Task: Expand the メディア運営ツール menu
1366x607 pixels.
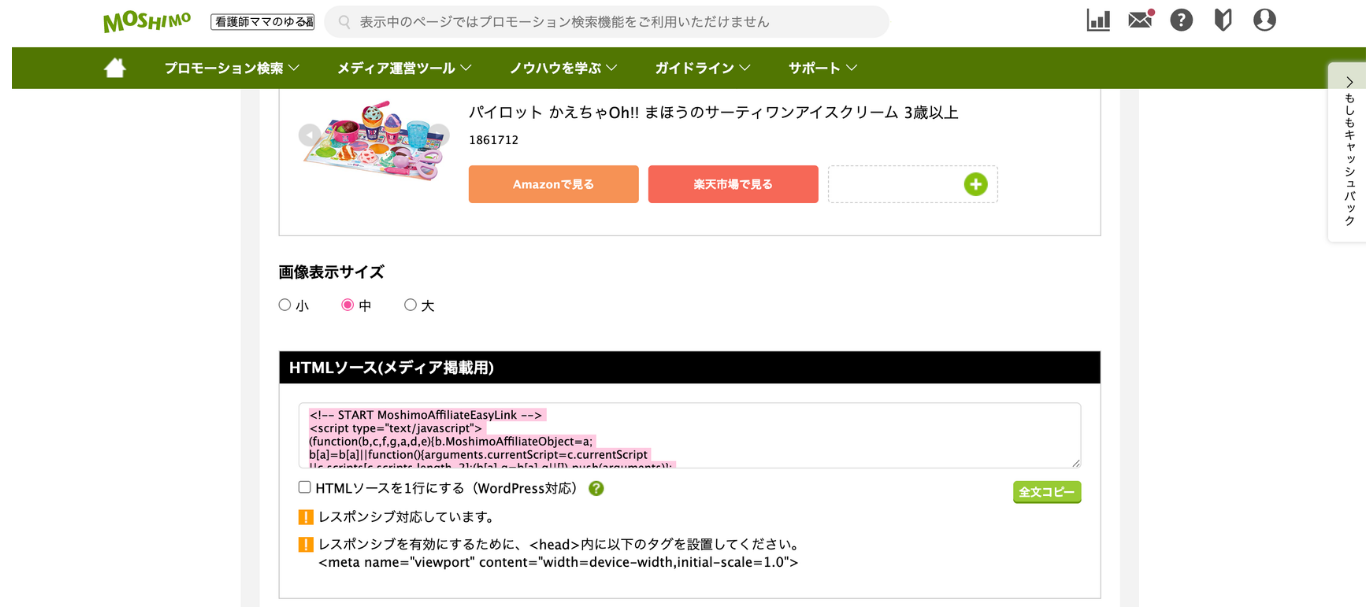Action: pos(404,68)
